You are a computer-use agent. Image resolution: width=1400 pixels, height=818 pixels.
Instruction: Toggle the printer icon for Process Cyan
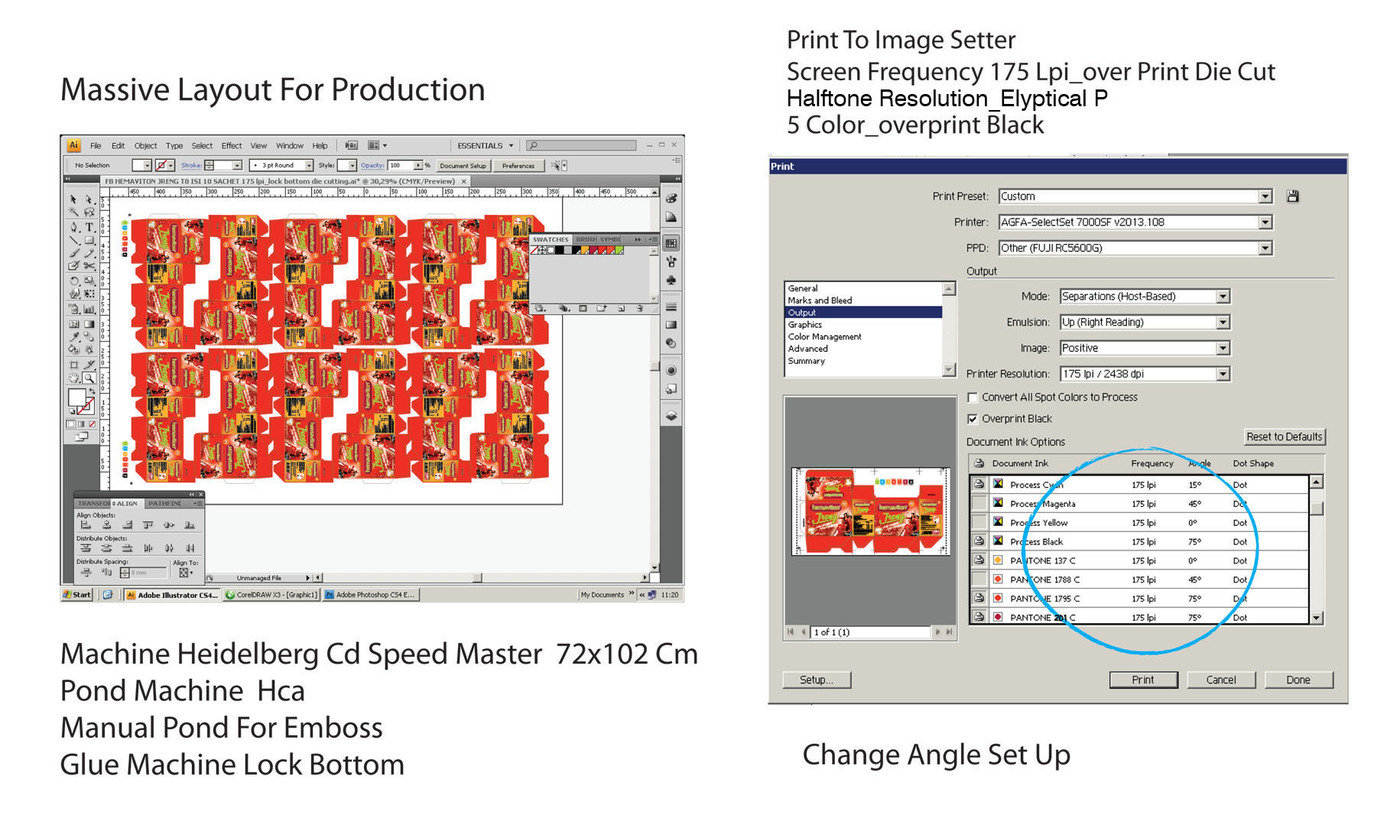[x=979, y=485]
